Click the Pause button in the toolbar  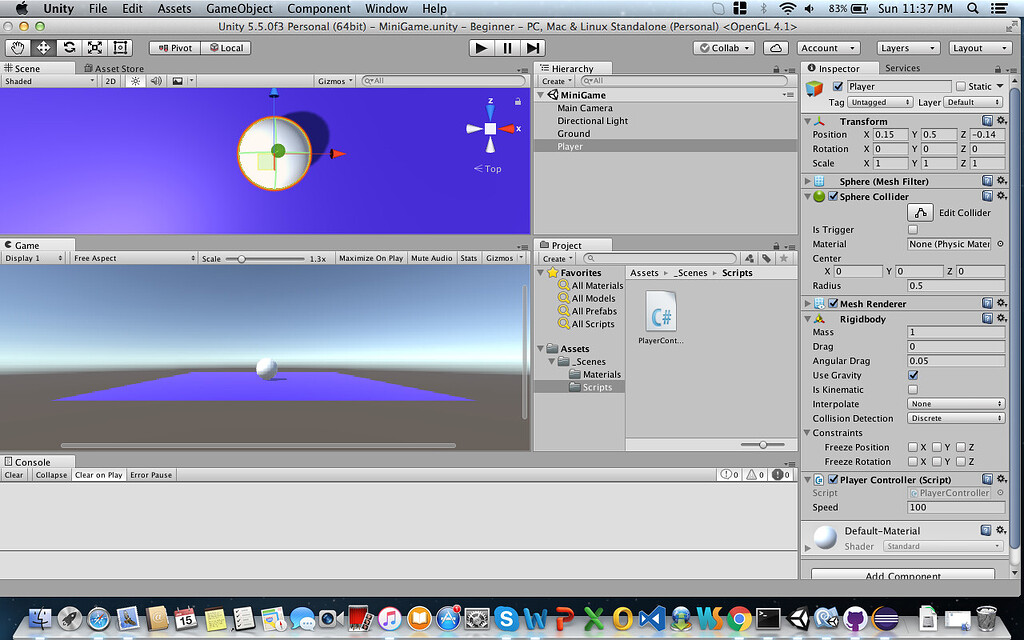pos(506,47)
